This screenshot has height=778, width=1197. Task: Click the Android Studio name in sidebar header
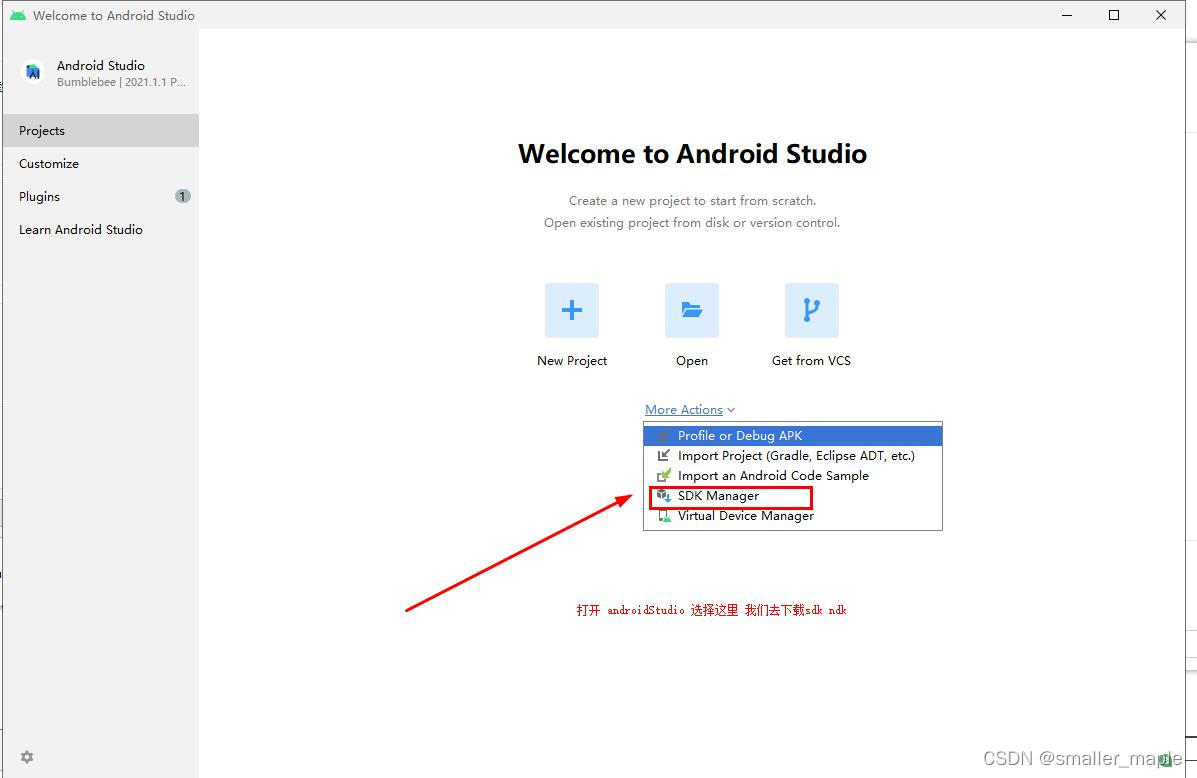tap(101, 66)
